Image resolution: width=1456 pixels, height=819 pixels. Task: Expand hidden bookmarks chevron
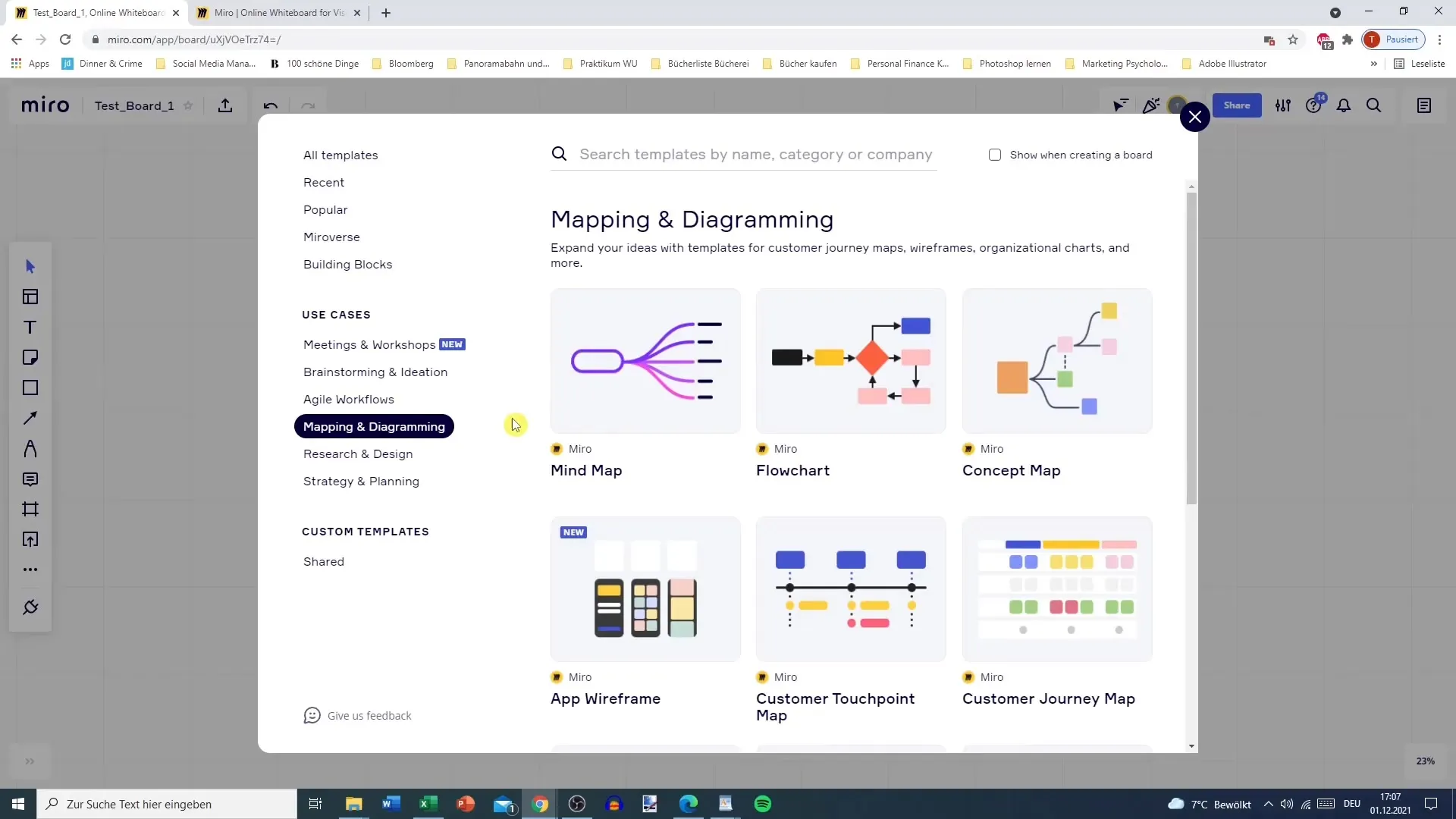pyautogui.click(x=1373, y=64)
